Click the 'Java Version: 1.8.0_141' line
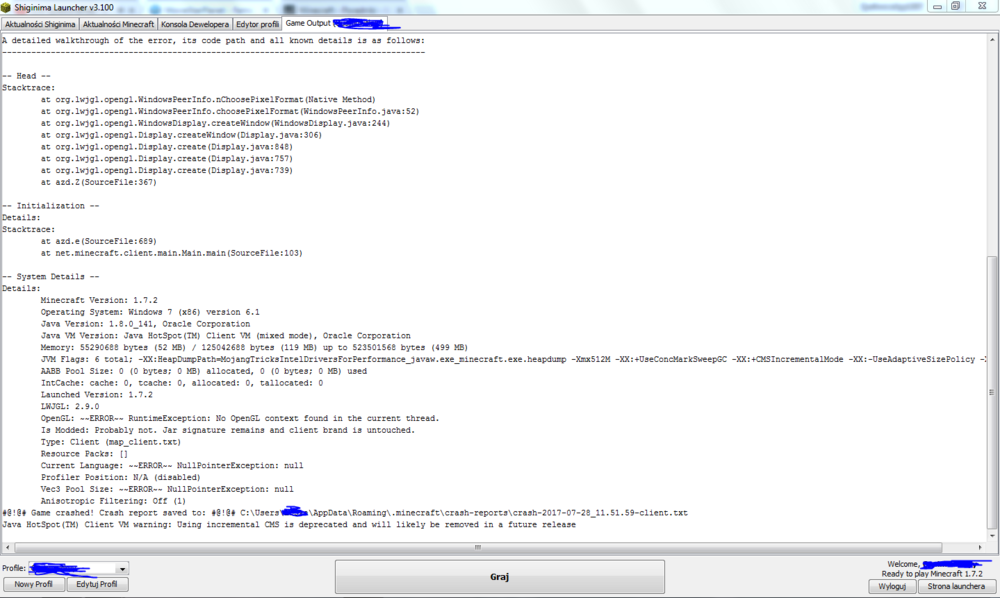1000x598 pixels. (x=145, y=324)
